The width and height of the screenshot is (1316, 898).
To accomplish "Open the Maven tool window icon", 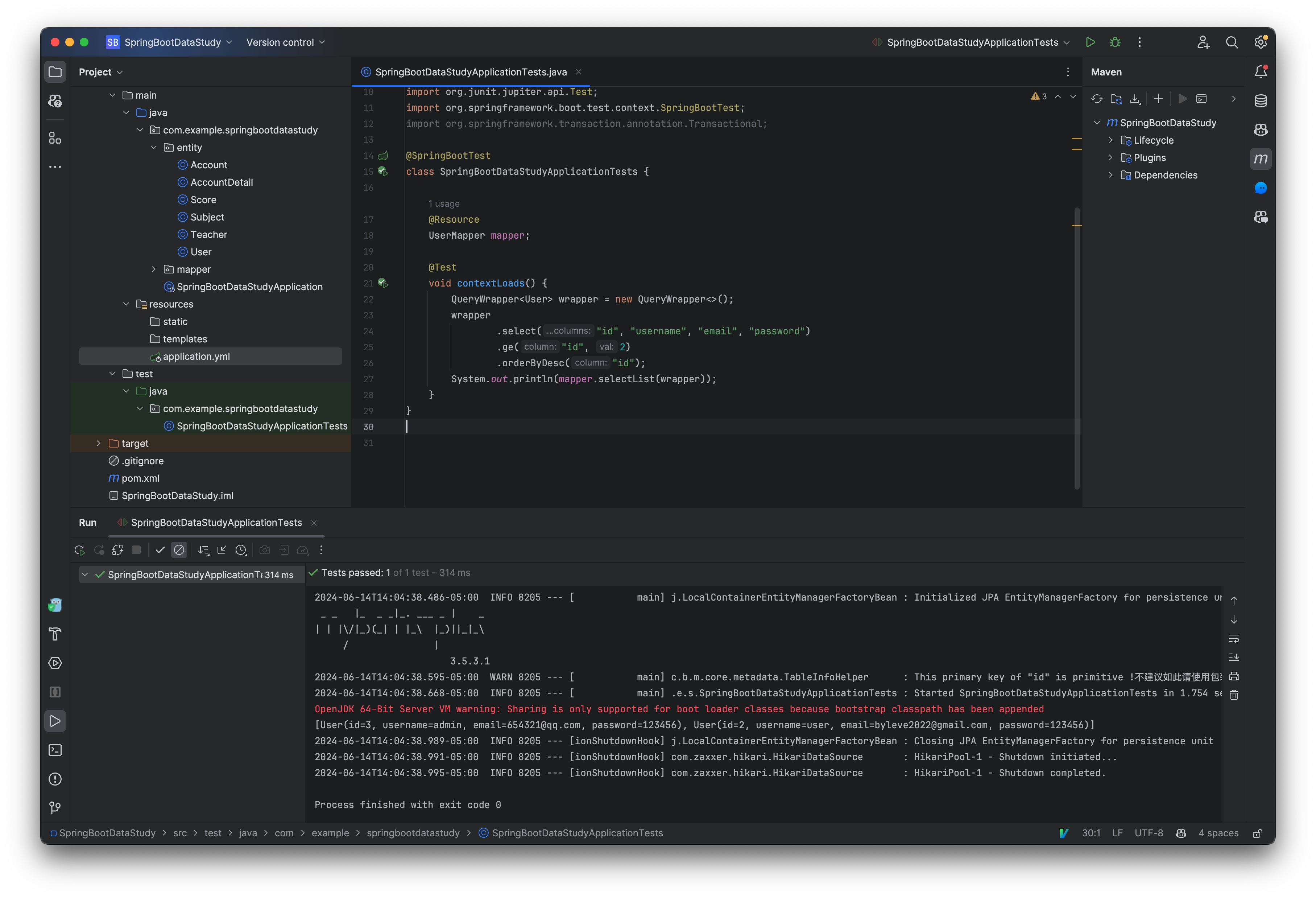I will coord(1261,158).
